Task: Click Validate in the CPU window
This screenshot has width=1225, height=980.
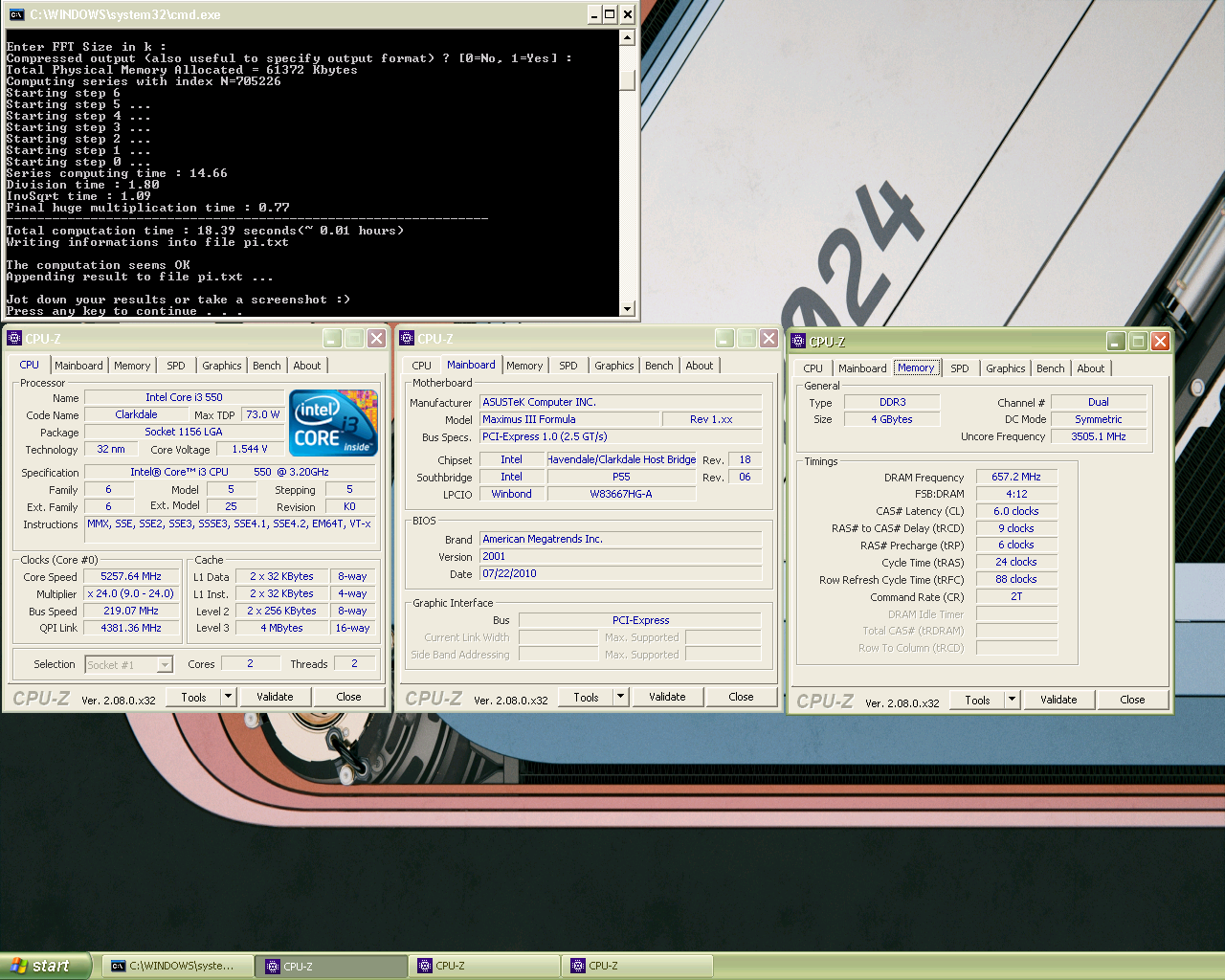Action: 275,697
